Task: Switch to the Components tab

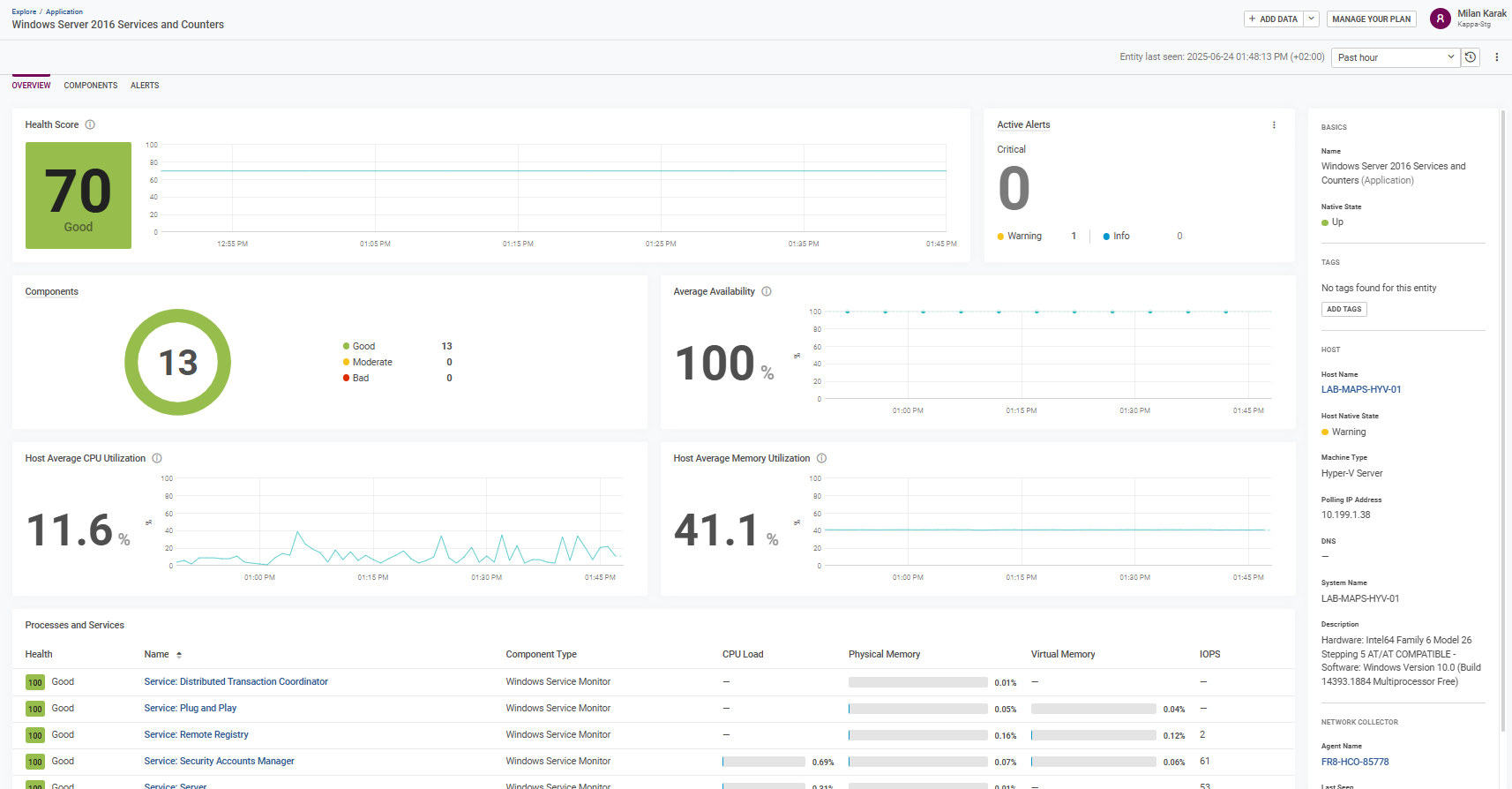Action: pos(90,86)
